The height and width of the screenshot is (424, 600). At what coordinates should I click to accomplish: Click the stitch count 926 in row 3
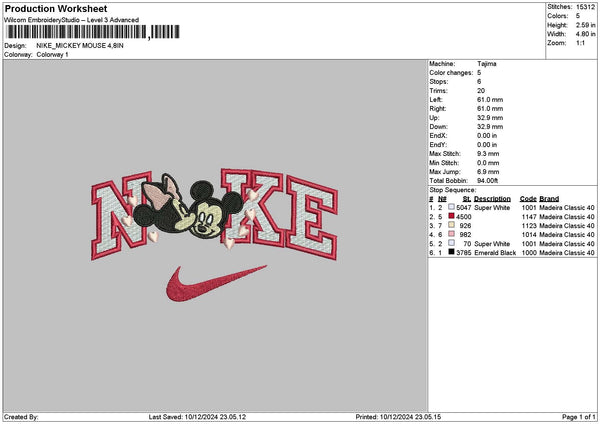point(465,226)
